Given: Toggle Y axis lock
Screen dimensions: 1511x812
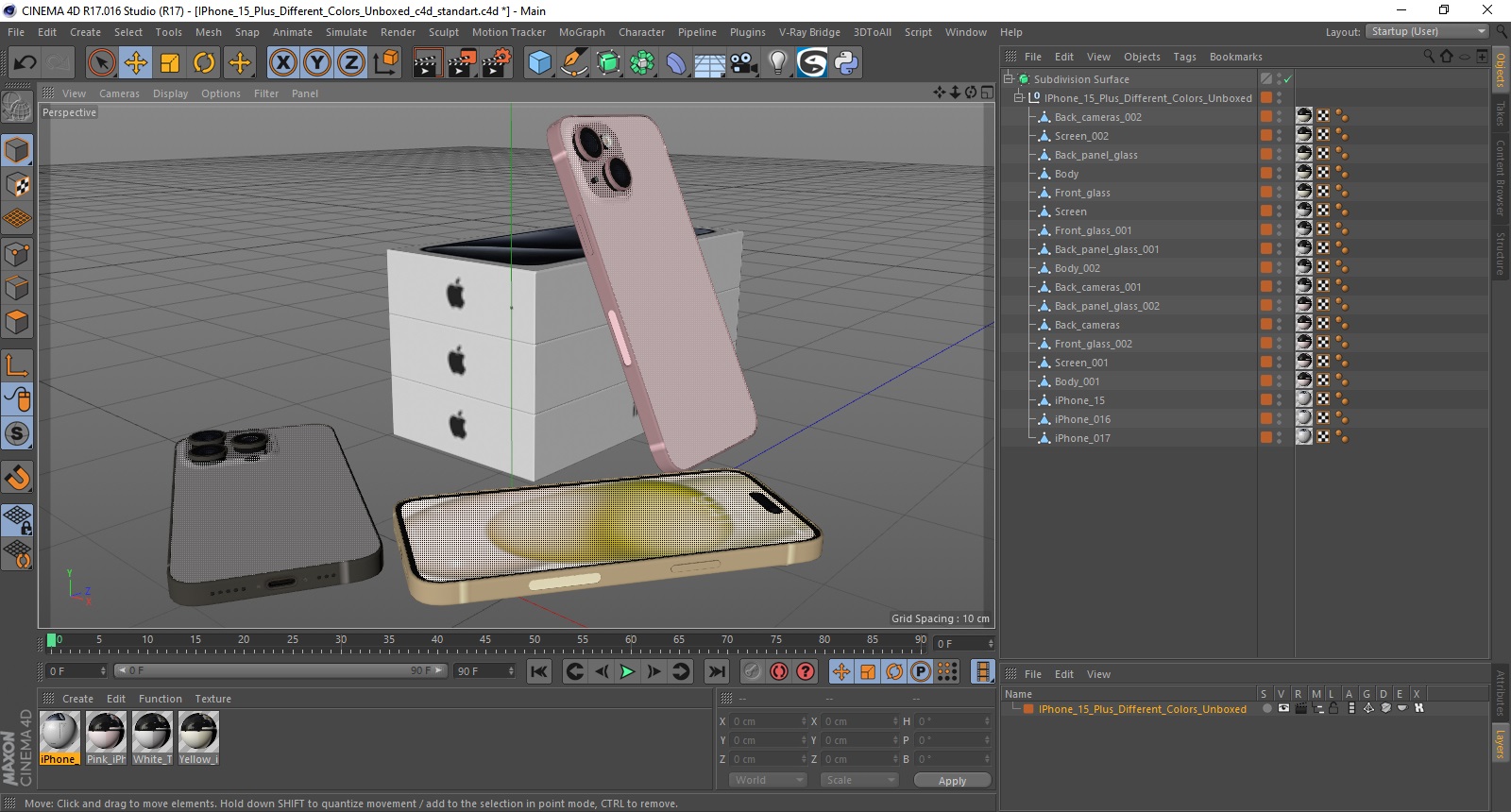Looking at the screenshot, I should [317, 63].
